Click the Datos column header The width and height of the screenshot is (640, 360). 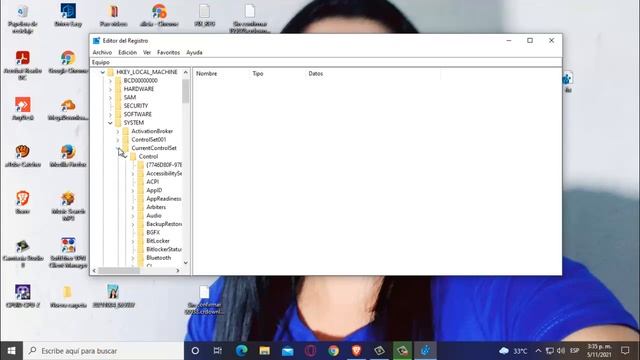[x=316, y=74]
